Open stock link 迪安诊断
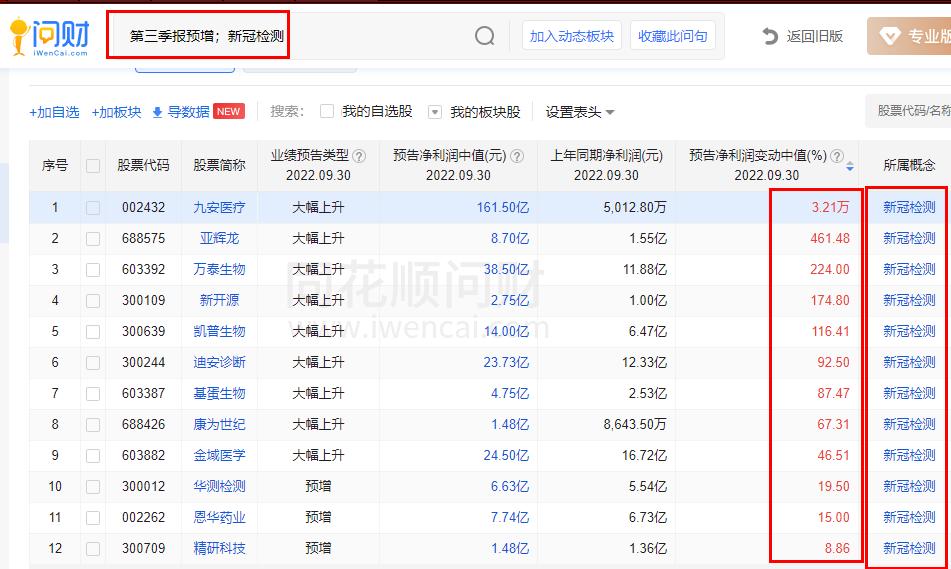Image resolution: width=951 pixels, height=569 pixels. [x=219, y=362]
